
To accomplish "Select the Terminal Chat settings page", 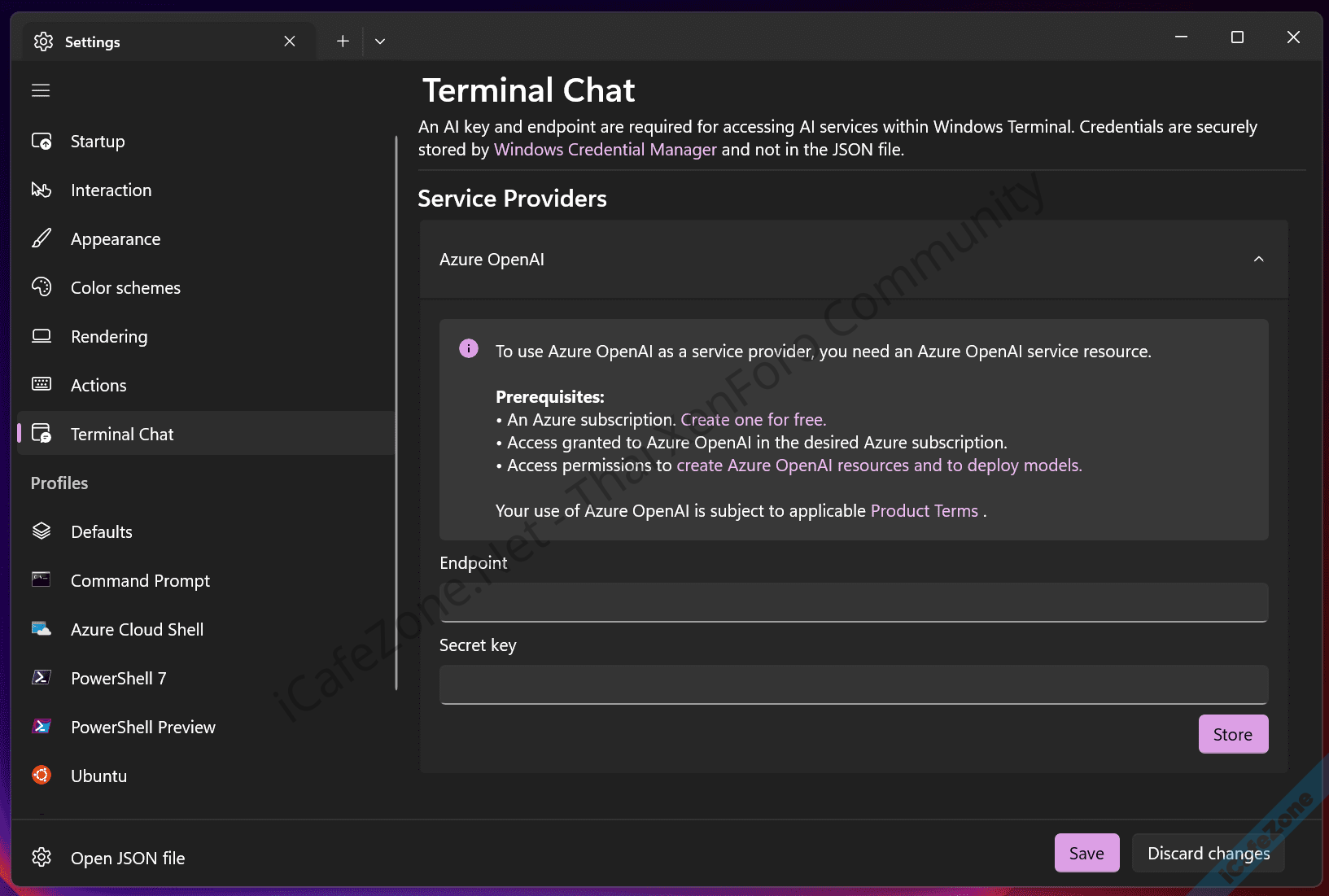I will tap(122, 435).
